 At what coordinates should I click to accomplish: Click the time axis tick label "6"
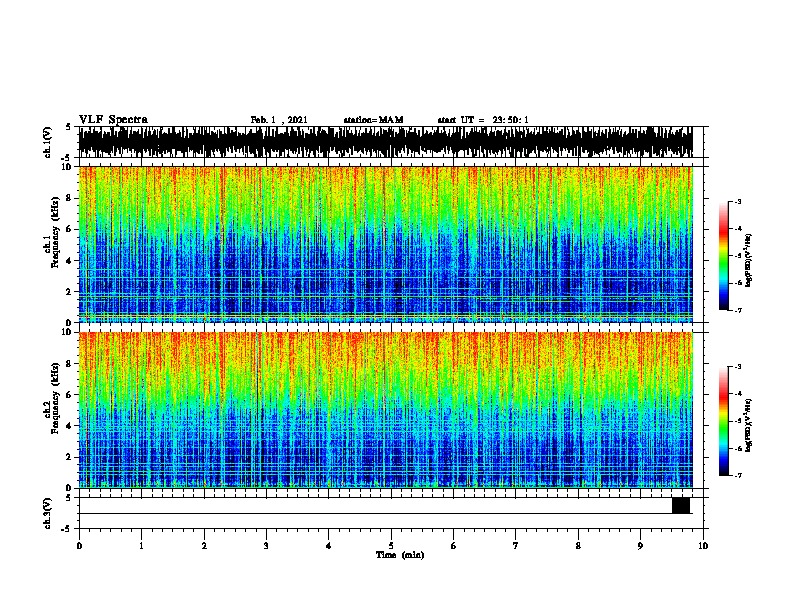(x=454, y=546)
